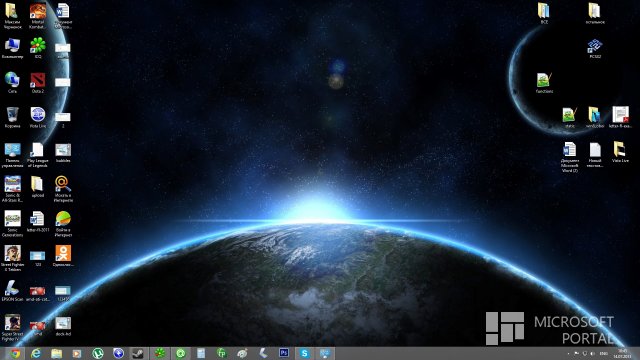Open the Mortal Kombat desktop shortcut
This screenshot has width=640, height=360.
(x=38, y=15)
